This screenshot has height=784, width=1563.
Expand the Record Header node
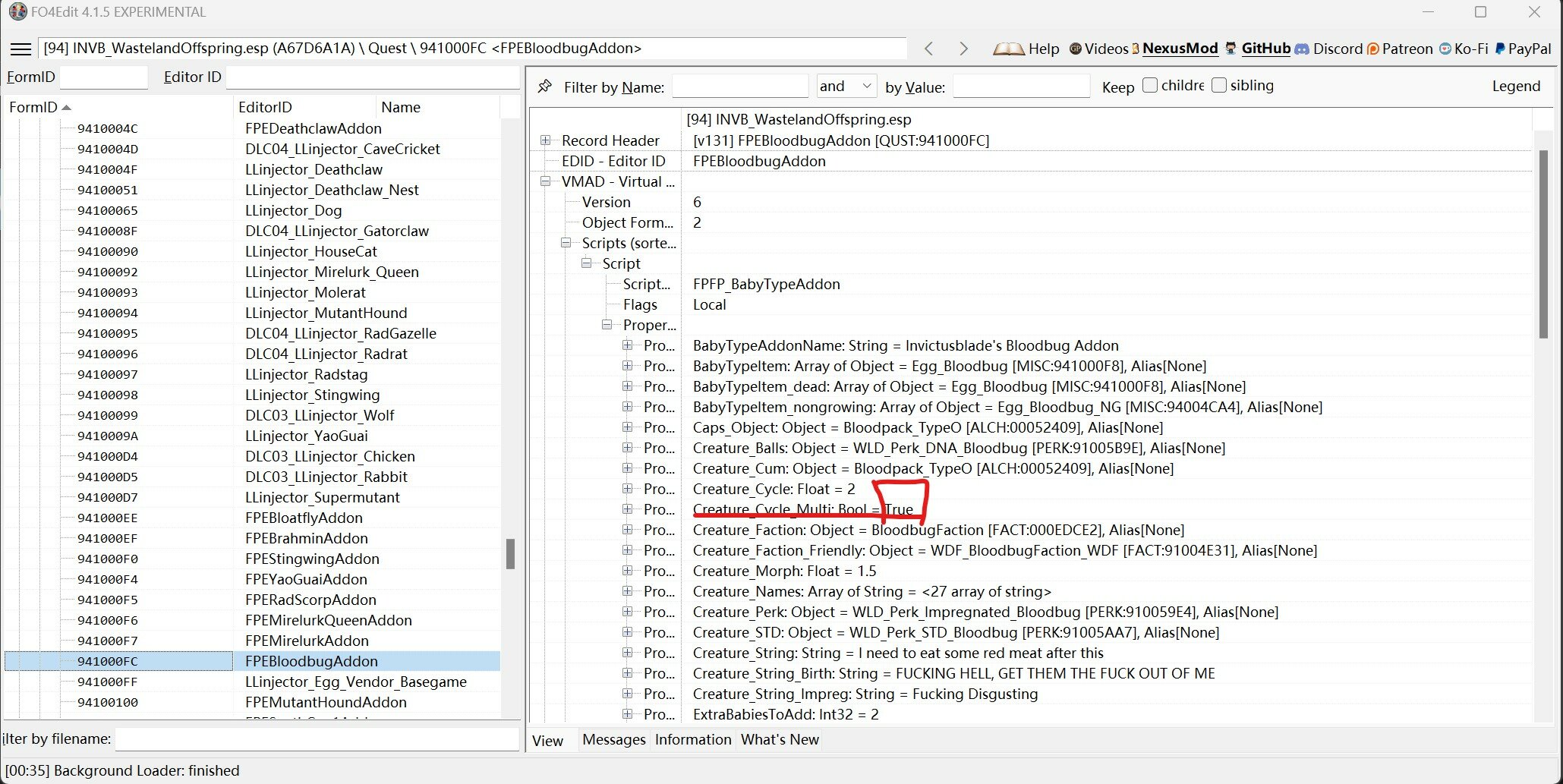pyautogui.click(x=544, y=140)
